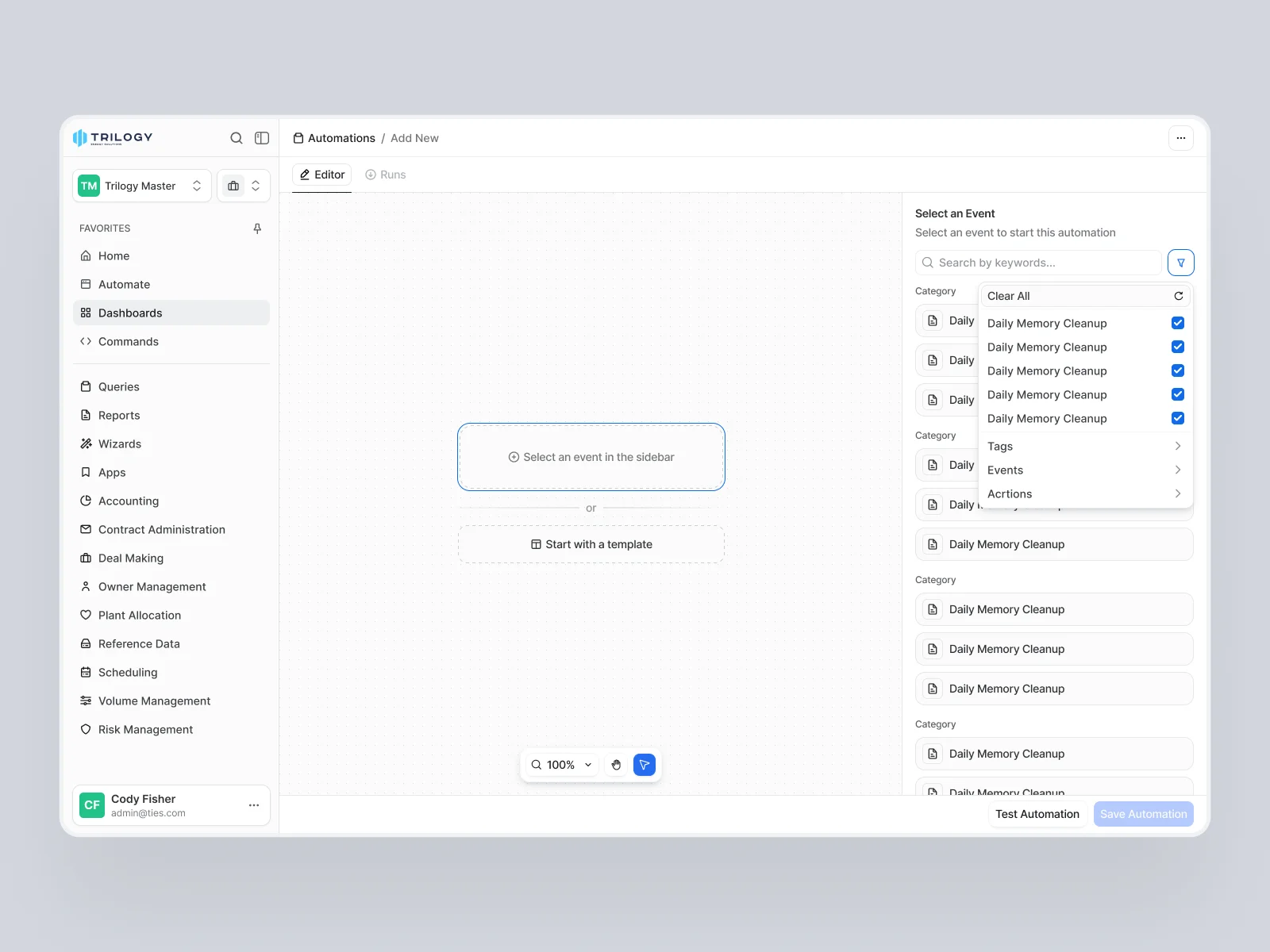
Task: Click the Volume Management sliders icon
Action: click(x=86, y=701)
